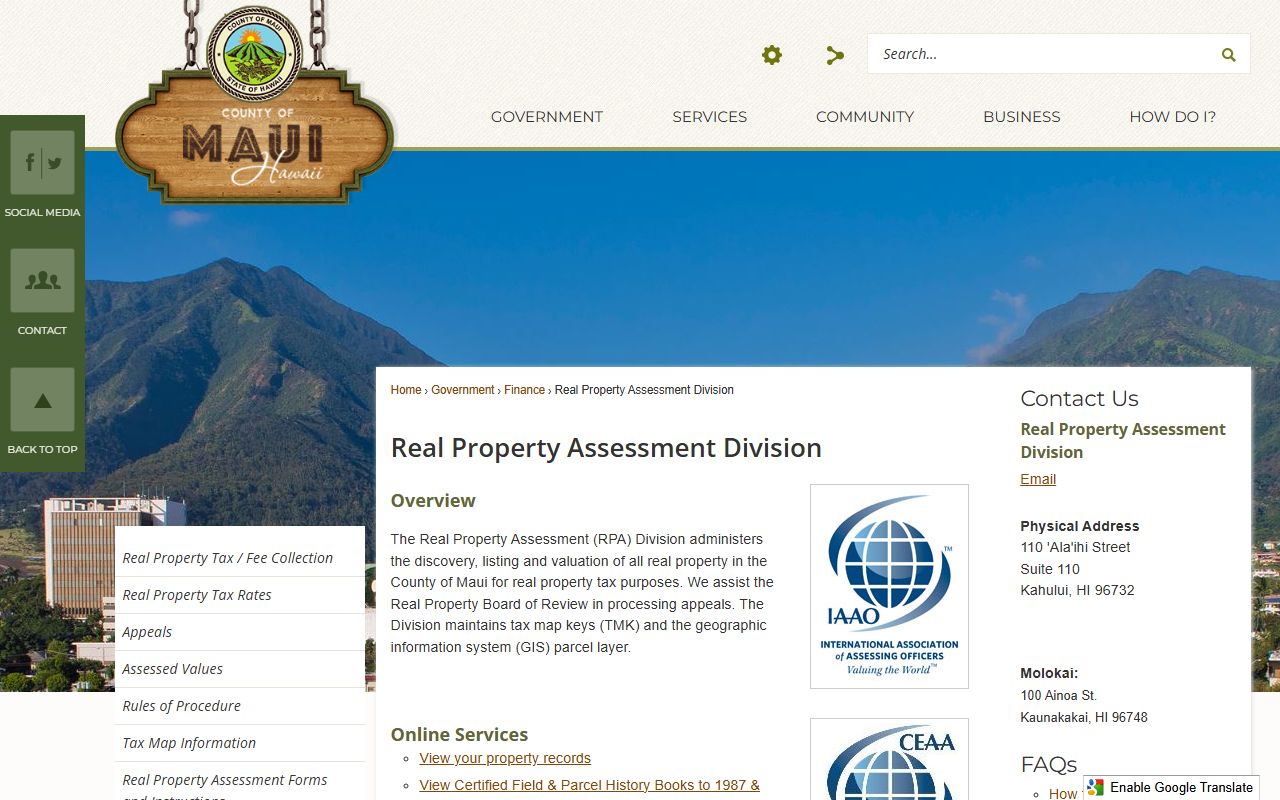Screen dimensions: 1280x800
Task: Open the Services menu
Action: pyautogui.click(x=710, y=117)
